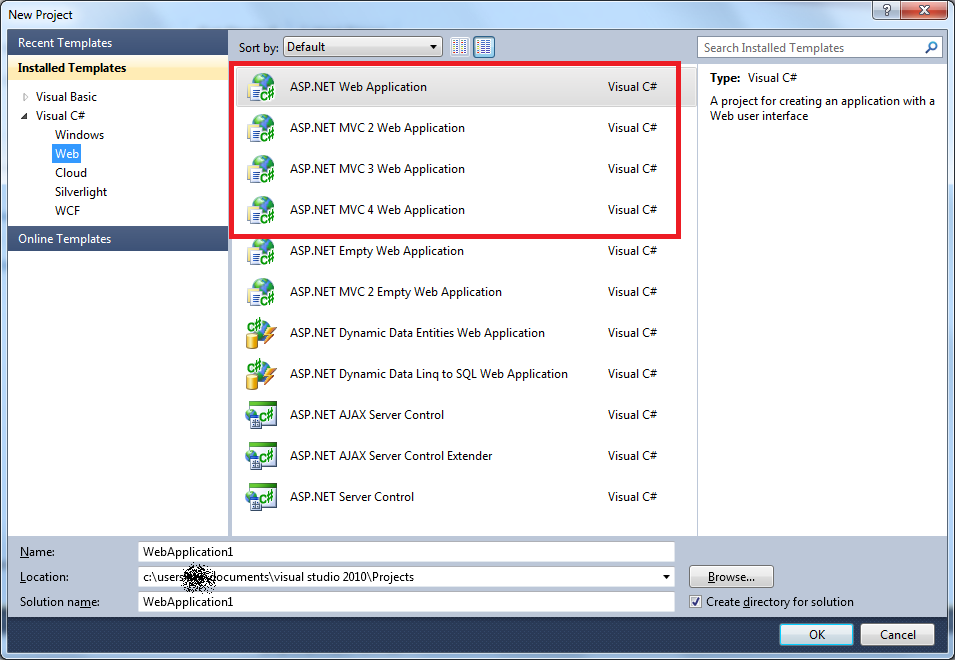955x660 pixels.
Task: Click Visual C# label on Server Control row
Action: 632,497
